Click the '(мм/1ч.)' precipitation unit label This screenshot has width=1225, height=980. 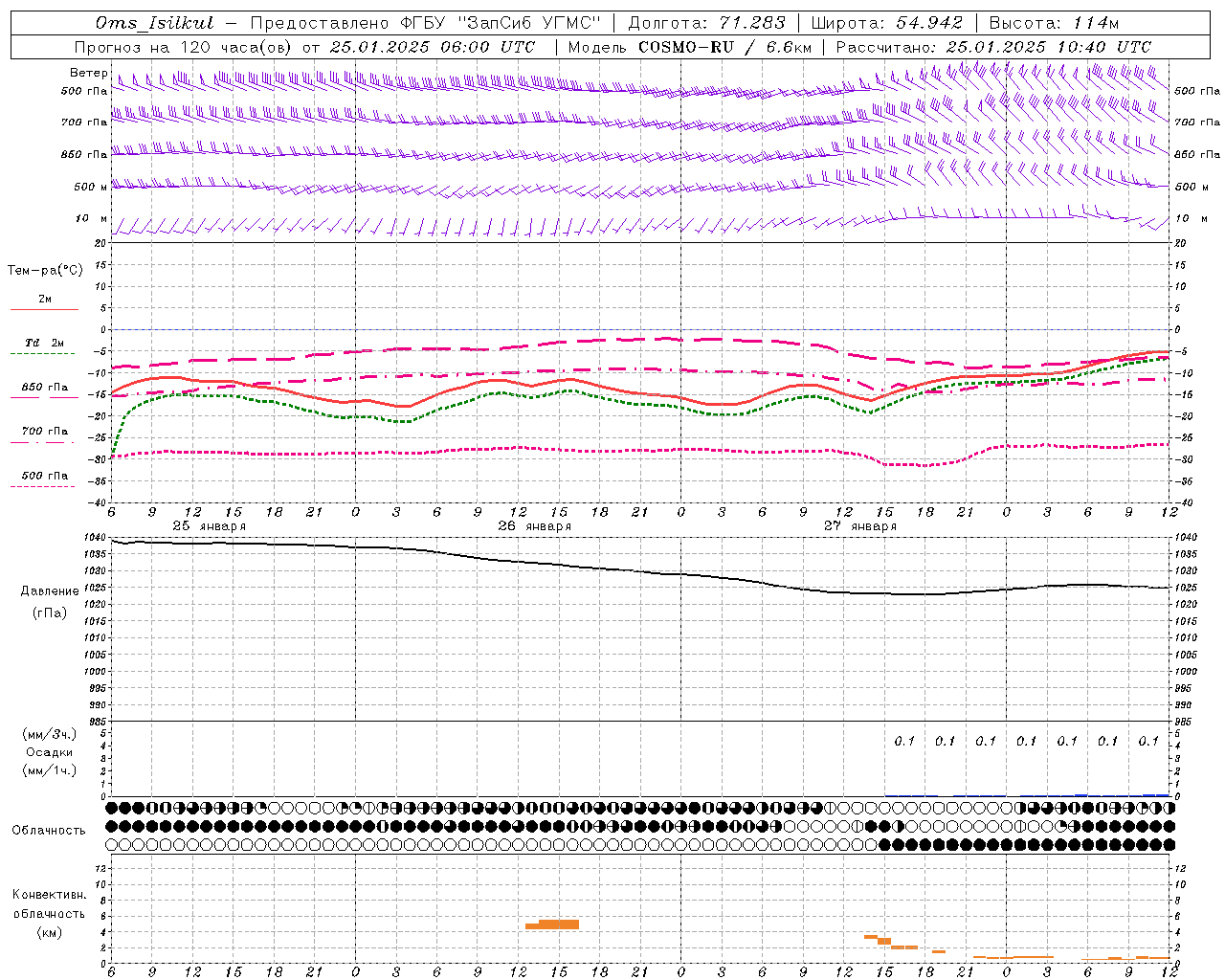[x=49, y=770]
